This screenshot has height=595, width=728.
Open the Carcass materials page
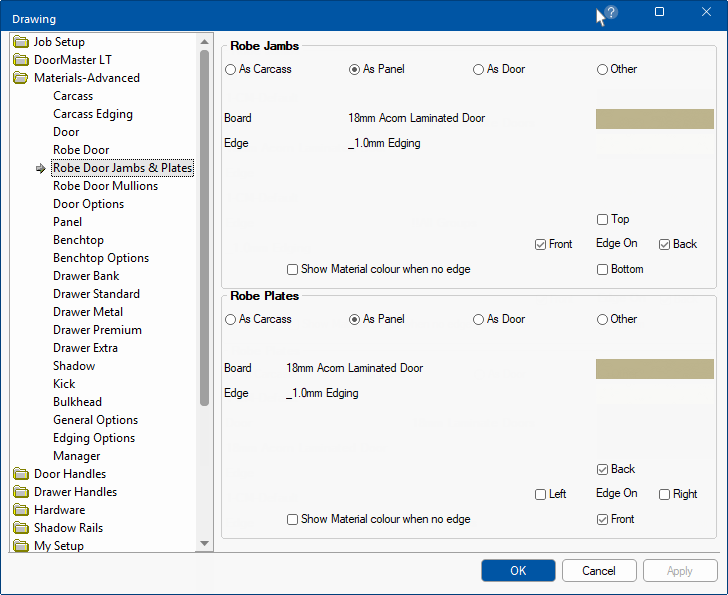point(73,96)
